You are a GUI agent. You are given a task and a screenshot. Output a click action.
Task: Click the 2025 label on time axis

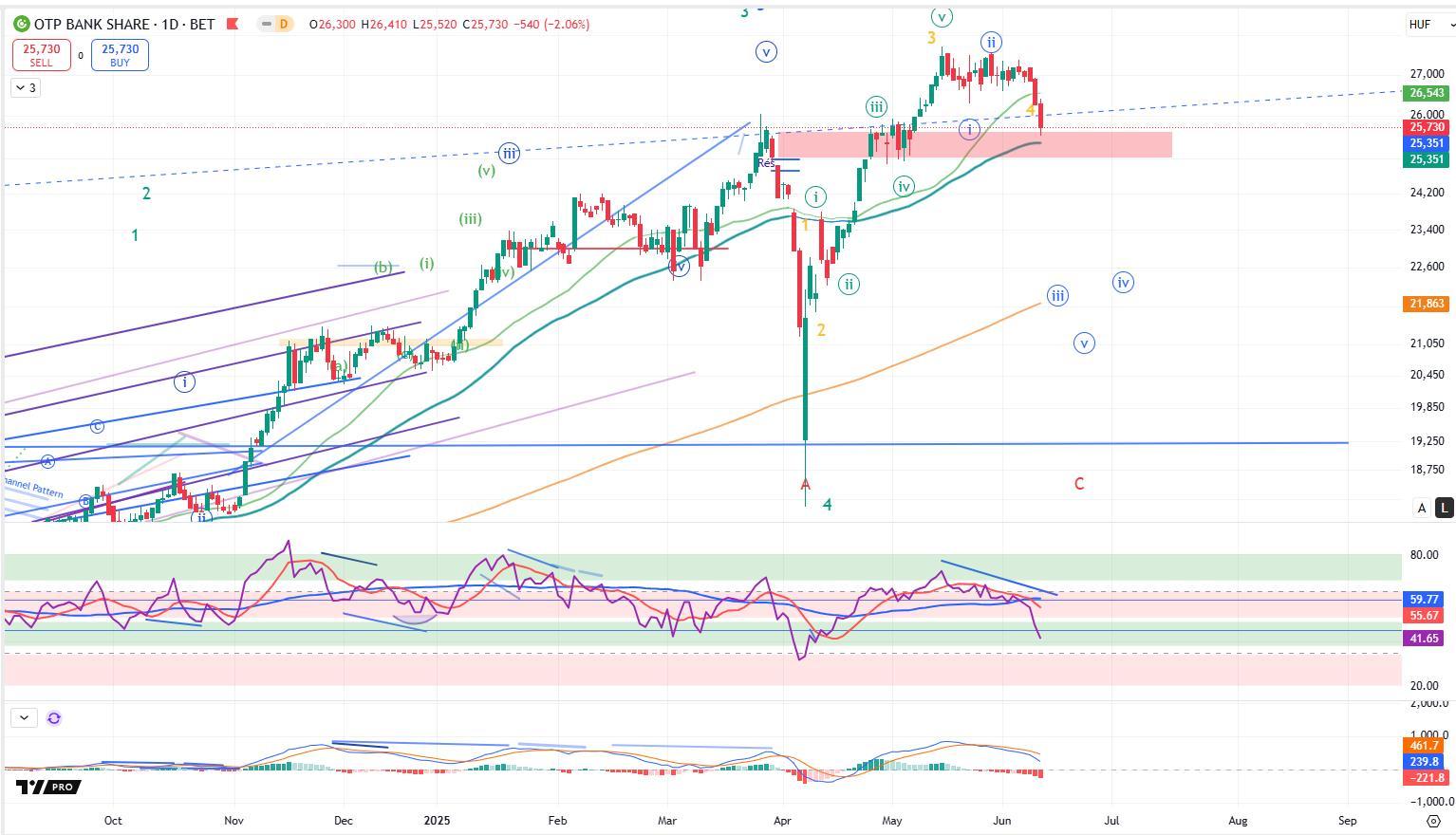[x=437, y=821]
